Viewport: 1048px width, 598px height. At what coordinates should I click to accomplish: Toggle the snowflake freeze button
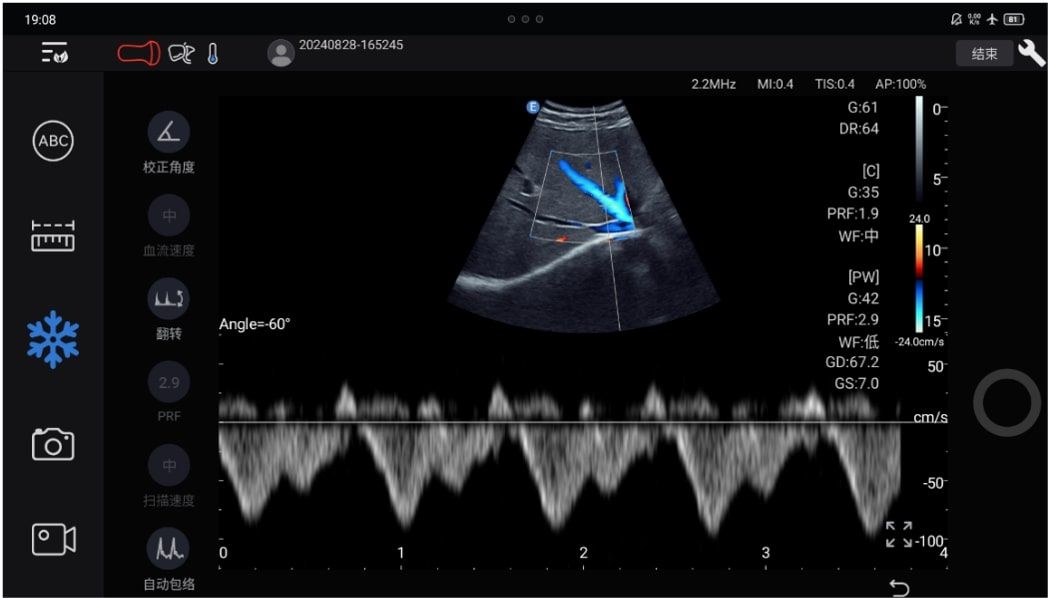53,339
